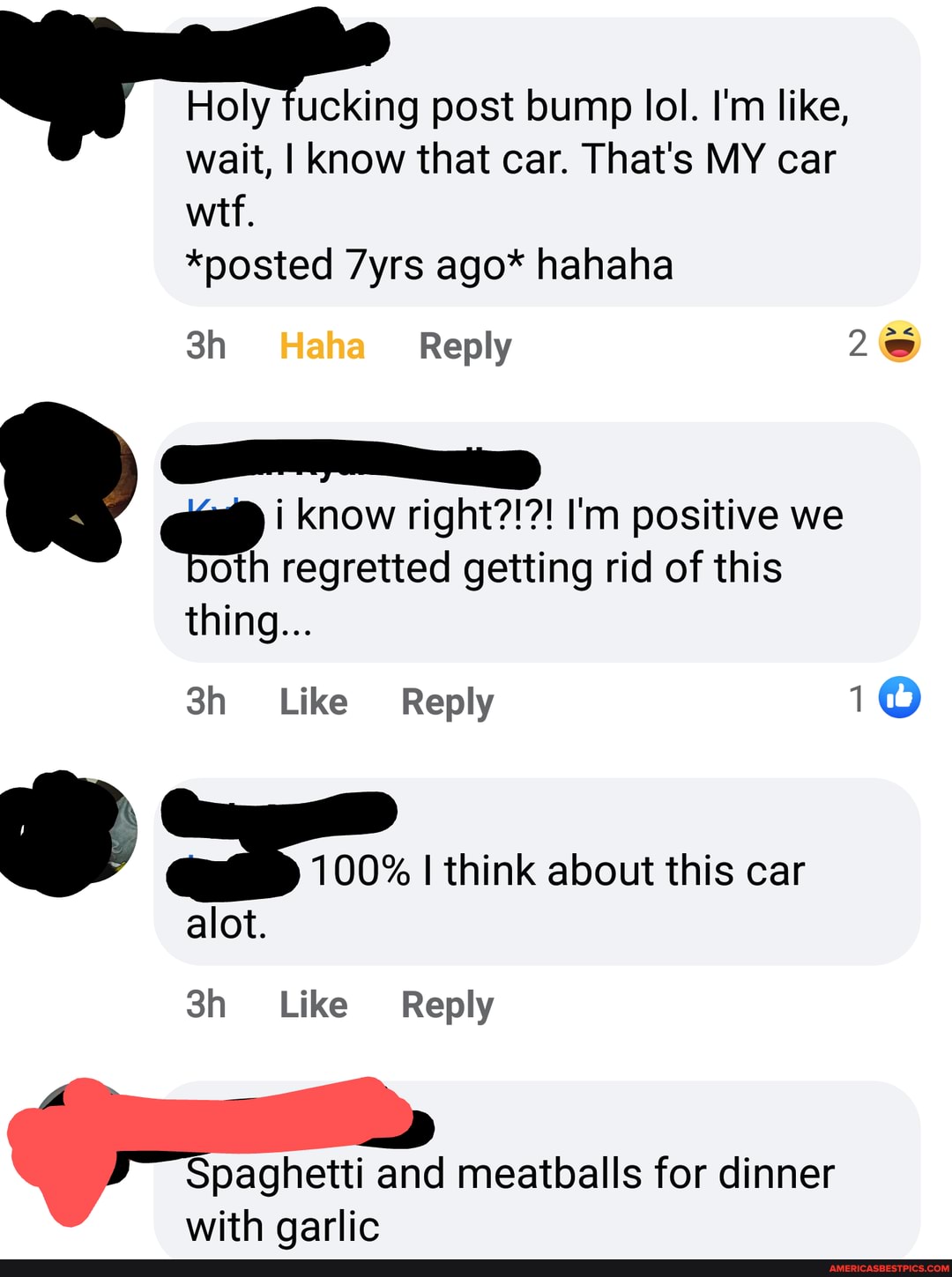Like the '100% I think about' comment

pos(313,1005)
